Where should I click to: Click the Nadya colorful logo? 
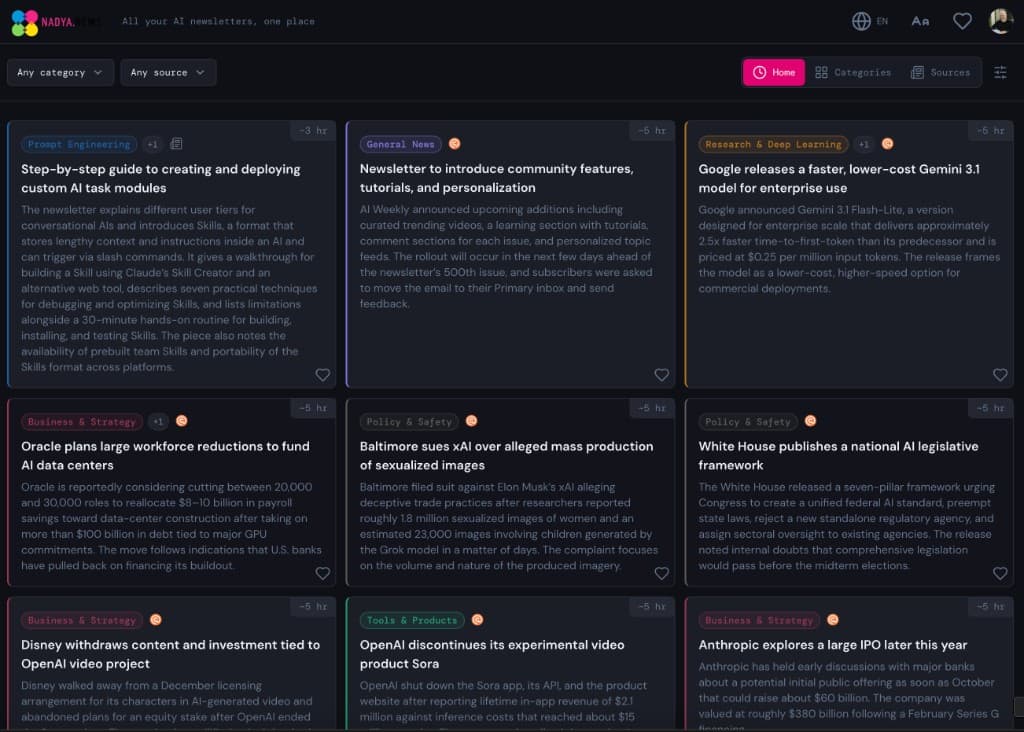(25, 22)
